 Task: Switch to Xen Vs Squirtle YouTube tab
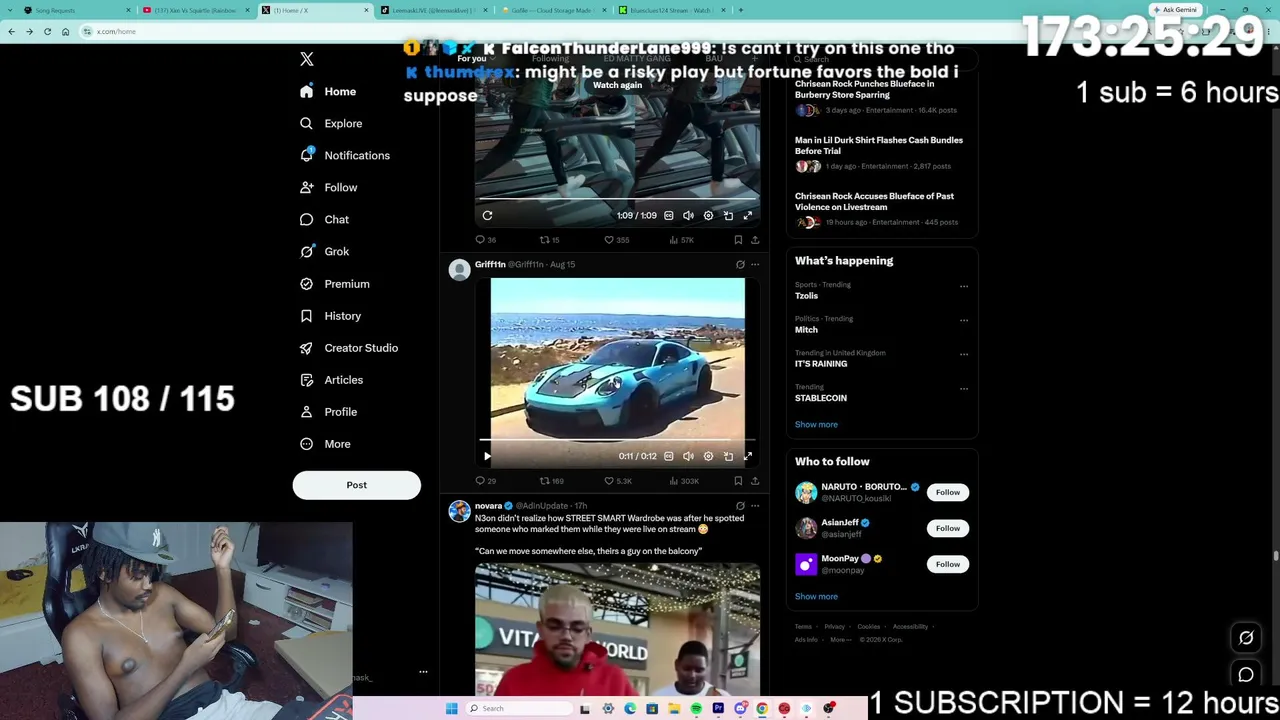click(195, 10)
